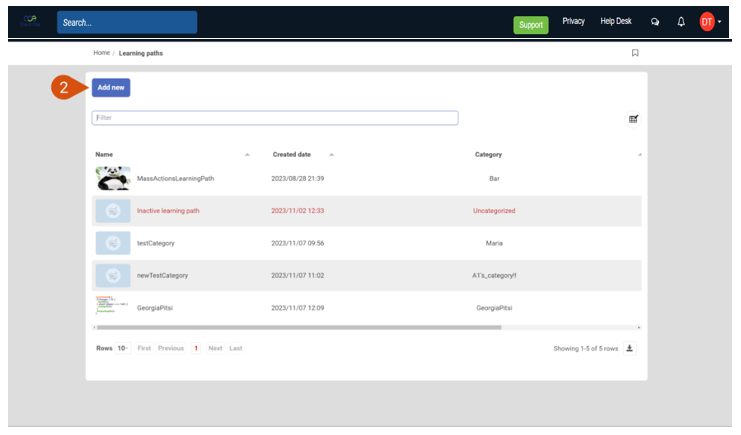Click the date 2023/08/28 21:39

coord(298,179)
